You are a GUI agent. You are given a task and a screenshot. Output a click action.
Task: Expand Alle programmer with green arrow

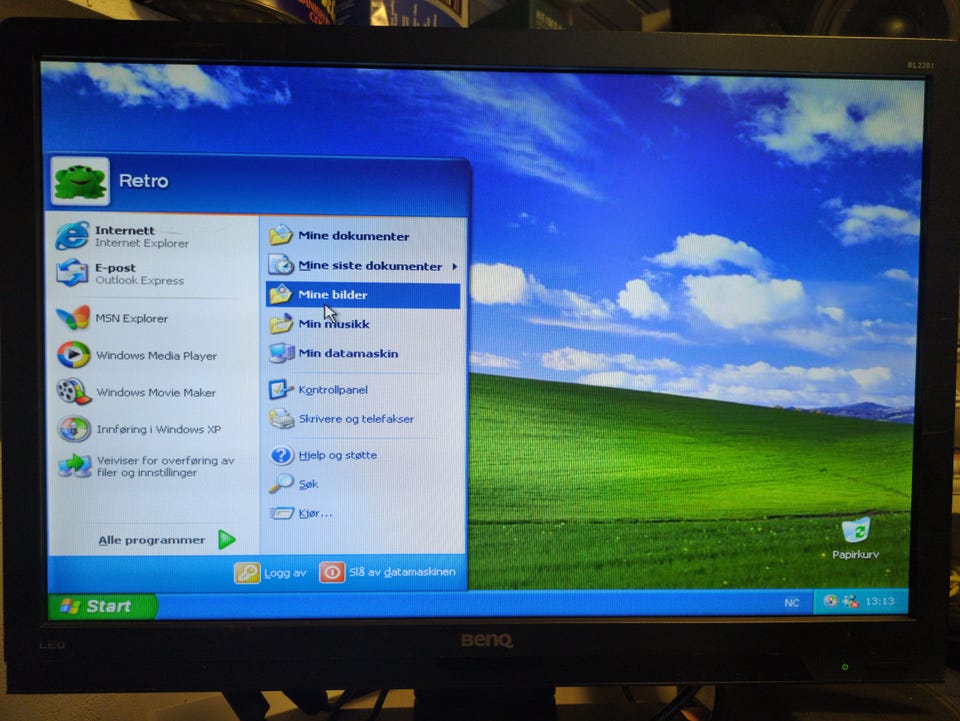pos(227,540)
